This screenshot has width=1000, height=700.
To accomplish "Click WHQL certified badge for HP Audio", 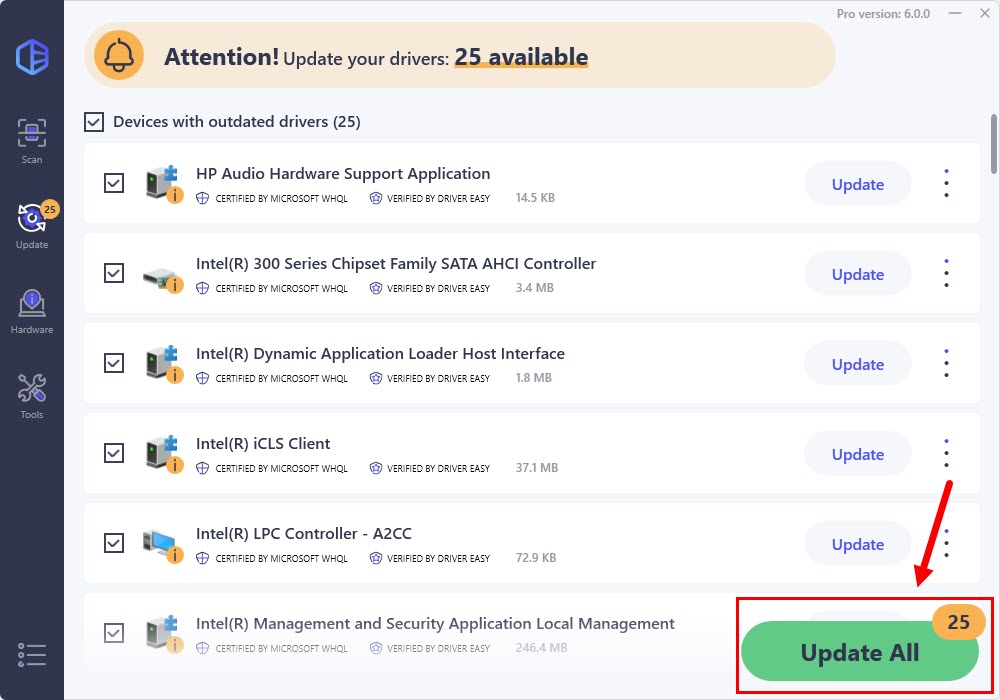I will 272,198.
